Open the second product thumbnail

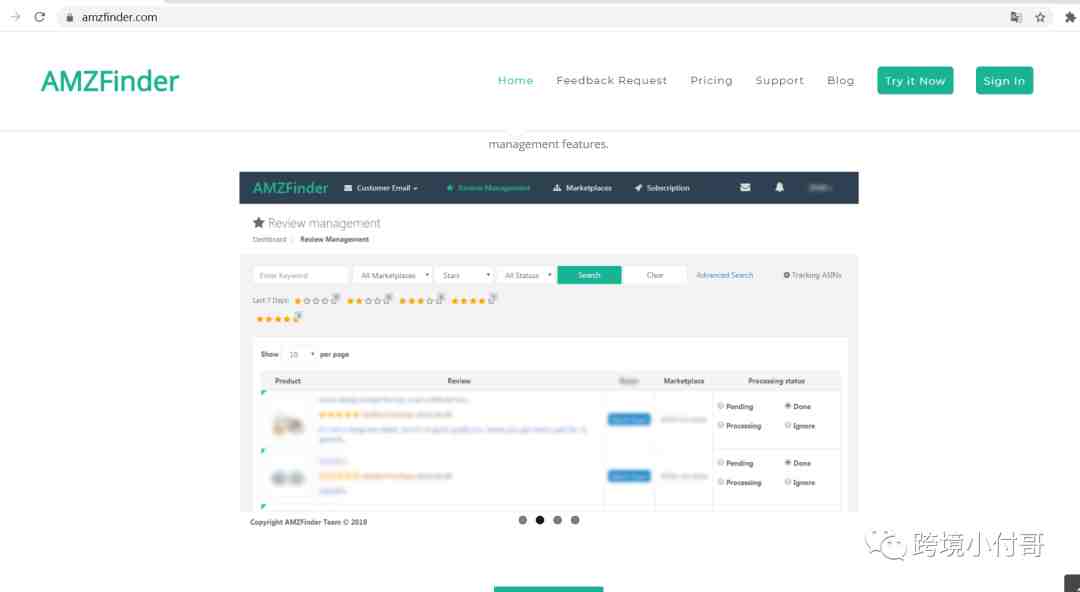[x=288, y=477]
